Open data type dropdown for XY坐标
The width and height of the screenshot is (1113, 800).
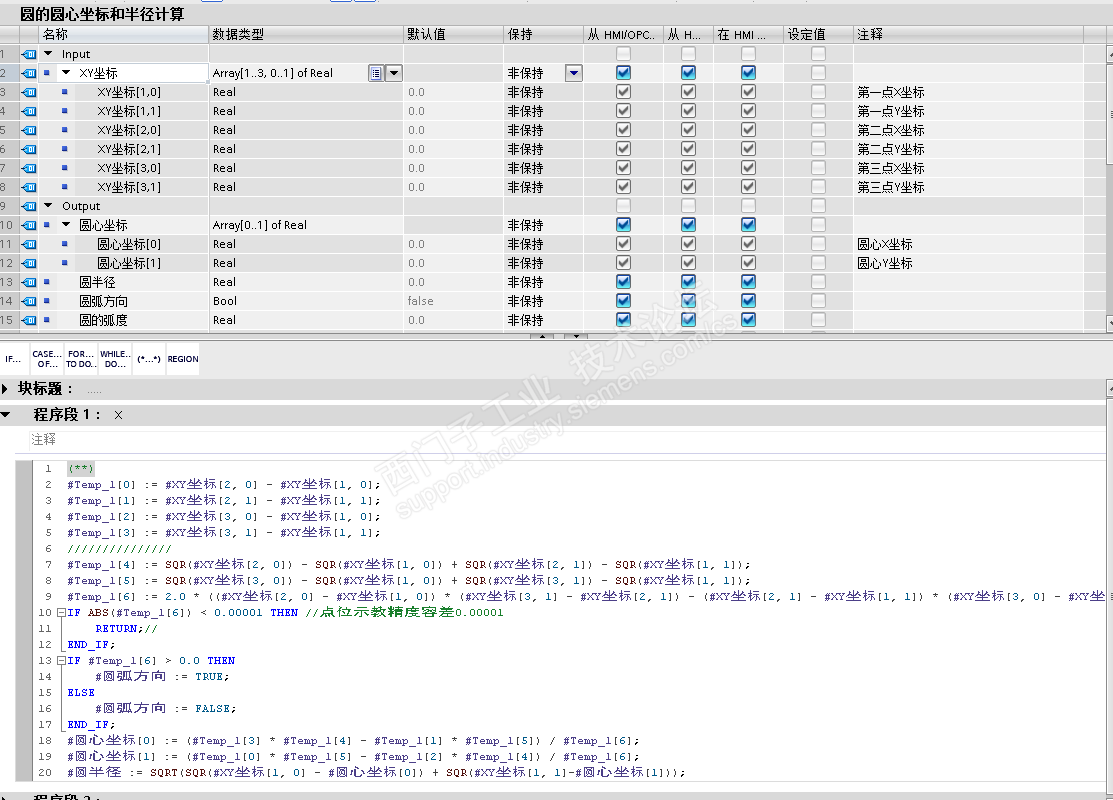click(394, 73)
